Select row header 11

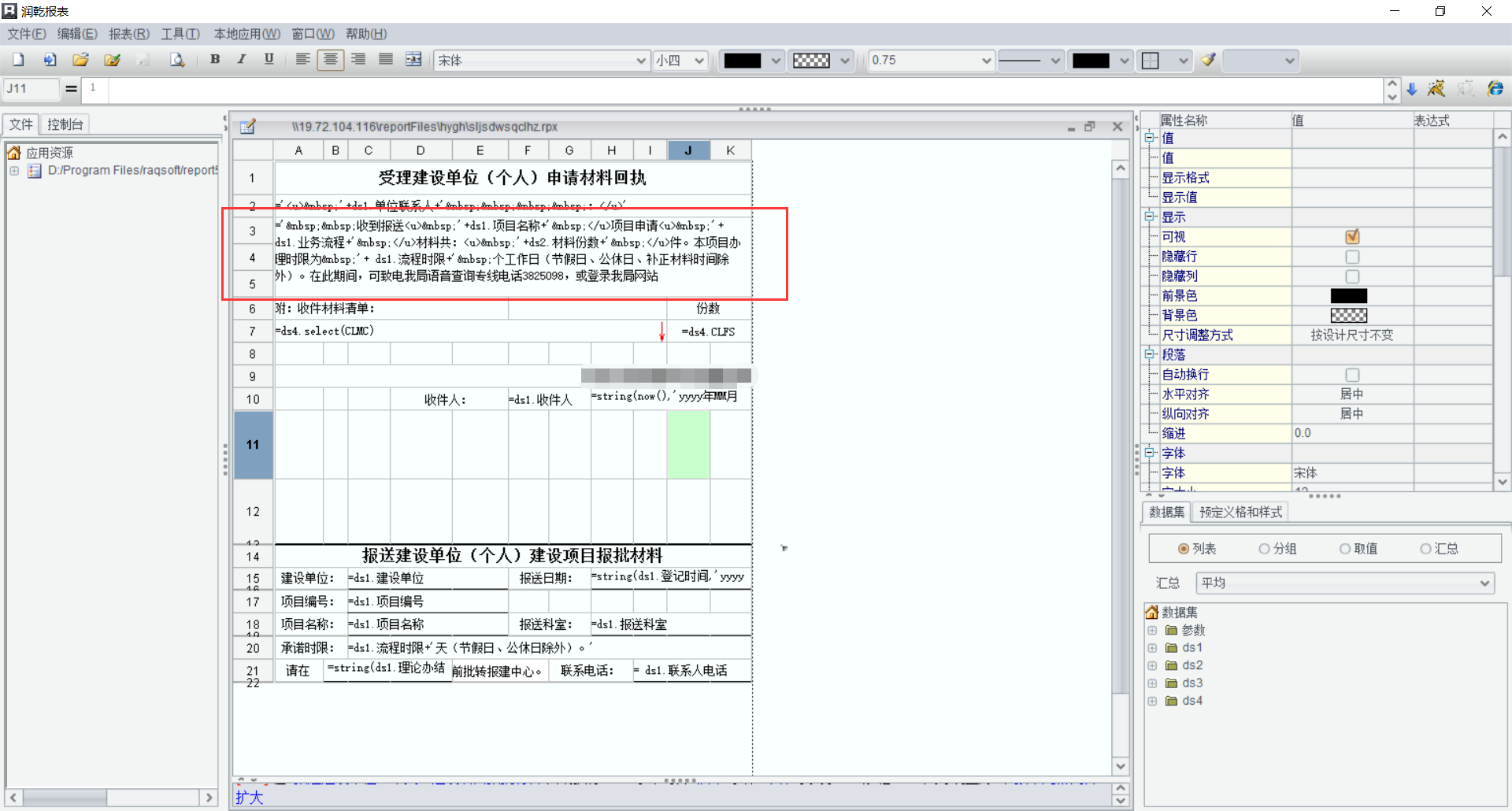253,445
